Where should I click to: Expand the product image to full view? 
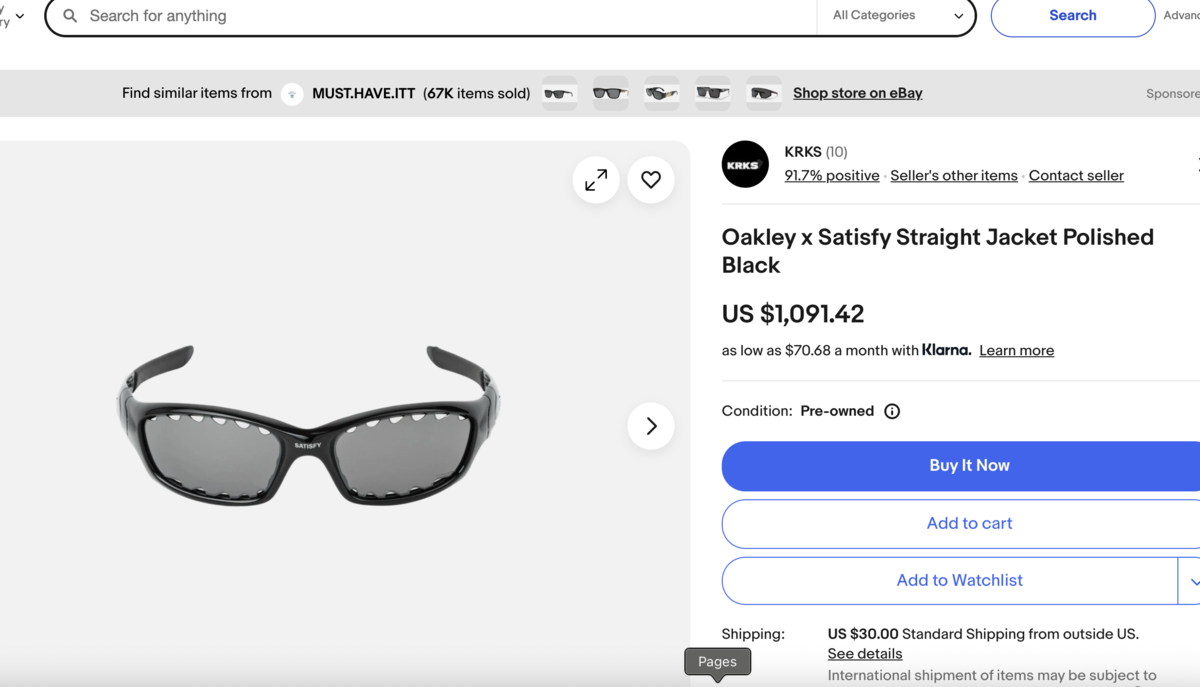point(596,180)
